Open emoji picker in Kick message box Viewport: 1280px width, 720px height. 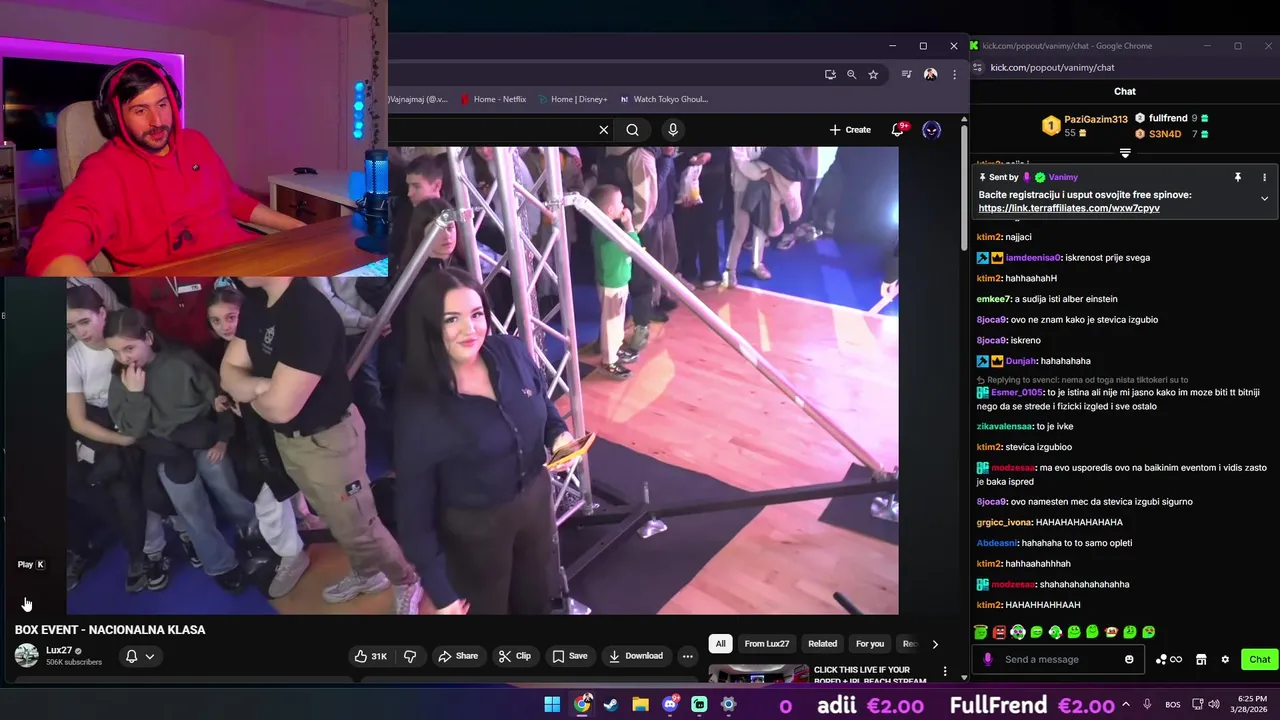coord(1129,659)
